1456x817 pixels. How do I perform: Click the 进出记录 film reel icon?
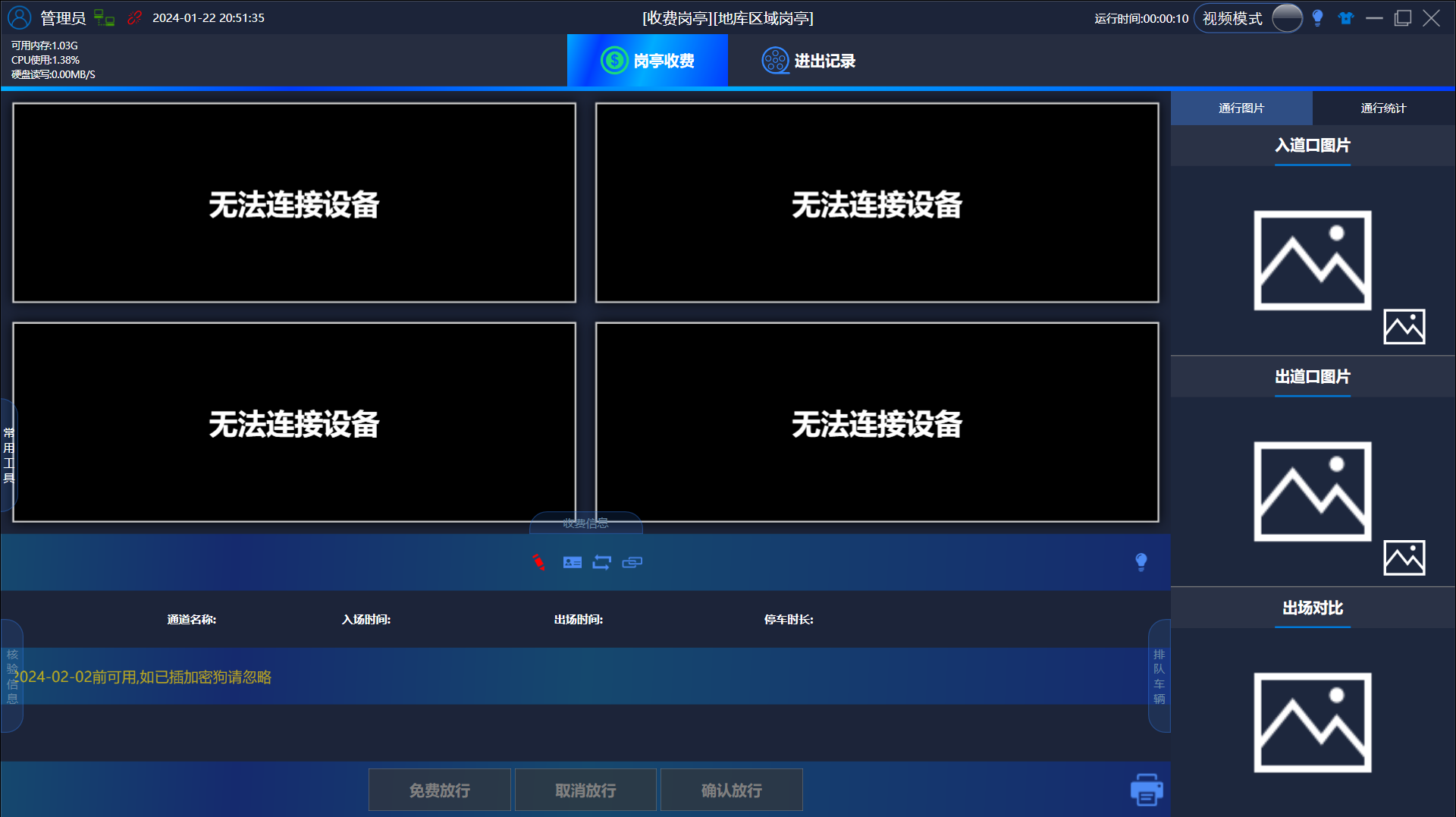point(775,60)
